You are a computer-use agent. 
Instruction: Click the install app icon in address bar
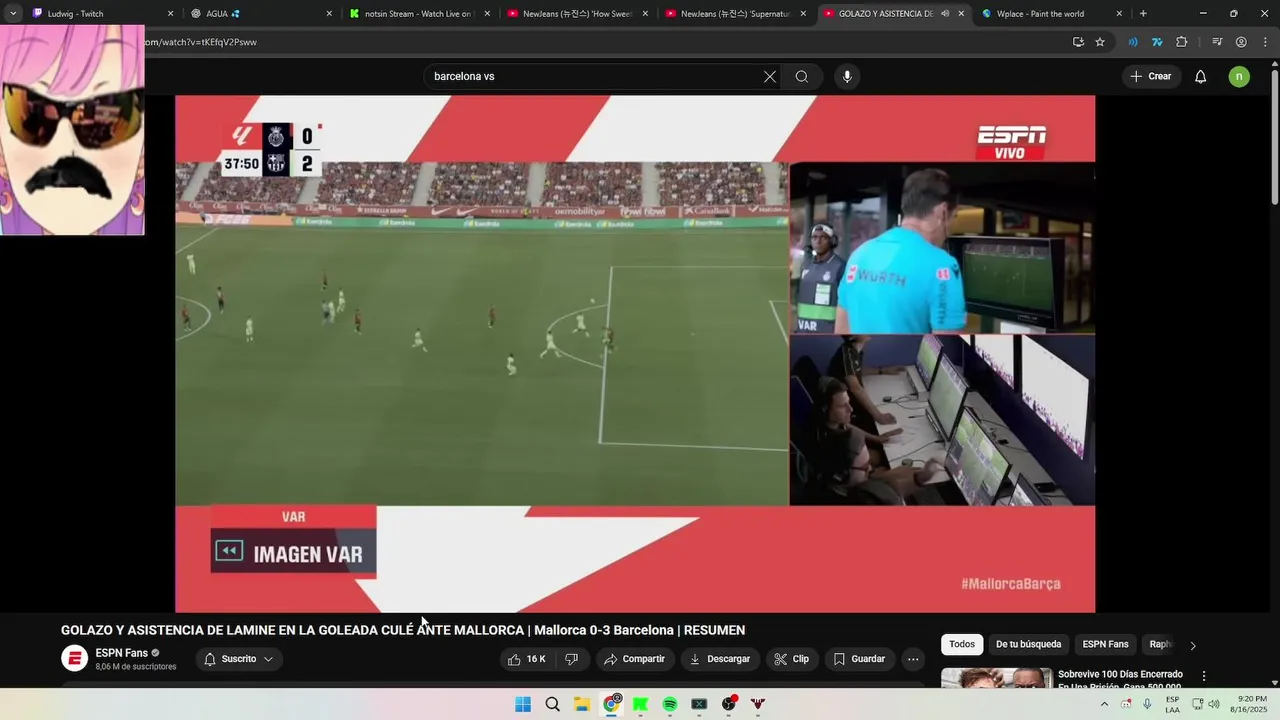point(1078,42)
